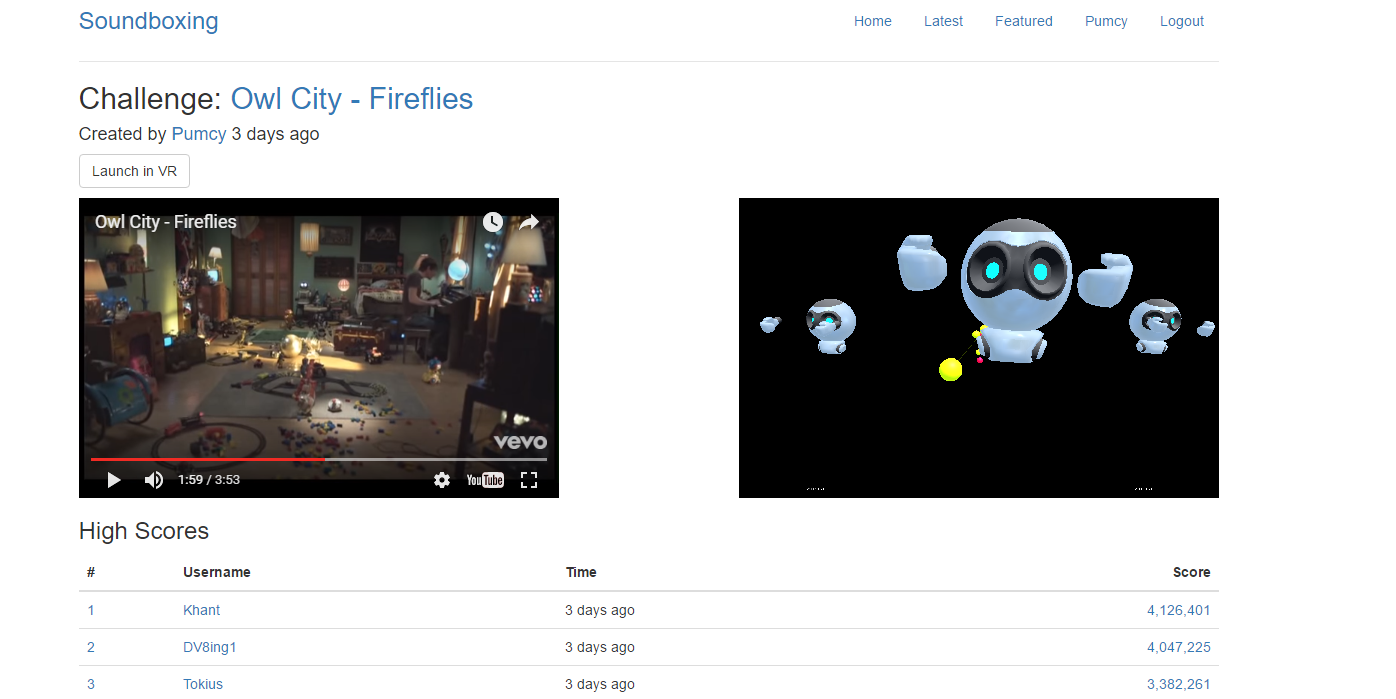The height and width of the screenshot is (699, 1396).
Task: View the score 3,382,261
Action: tap(1179, 684)
